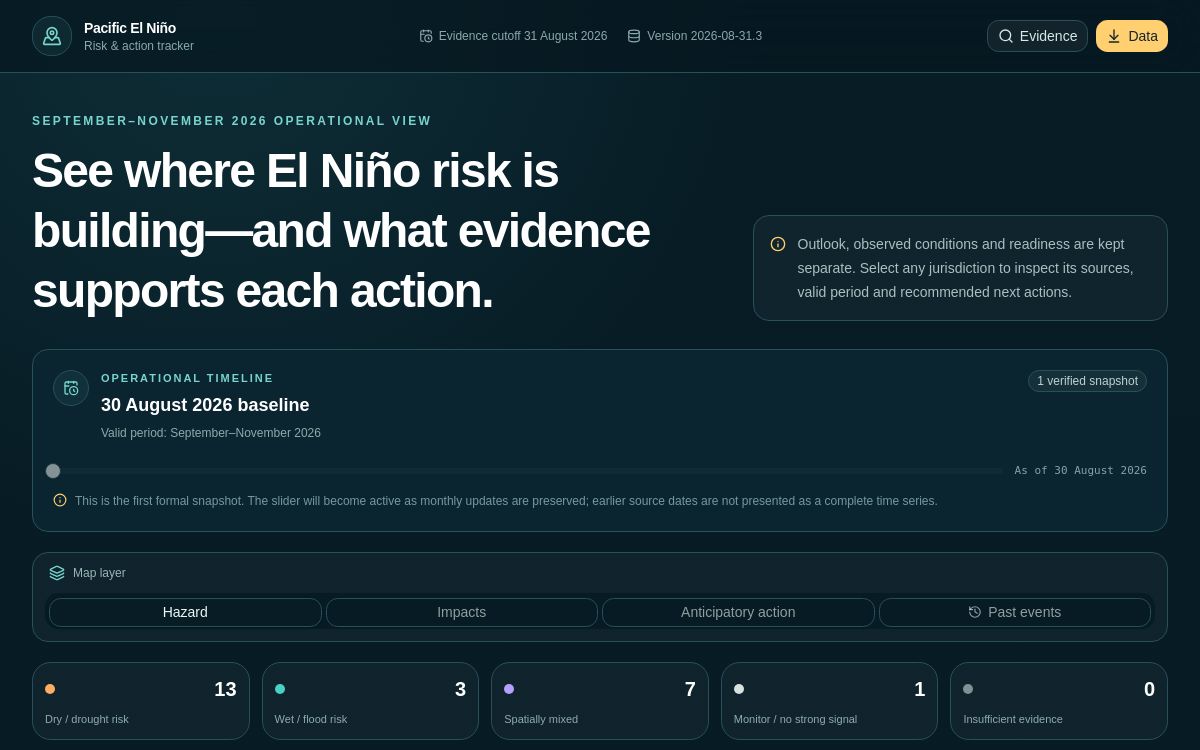The width and height of the screenshot is (1200, 750).
Task: Switch to the Impacts layer tab
Action: [462, 612]
